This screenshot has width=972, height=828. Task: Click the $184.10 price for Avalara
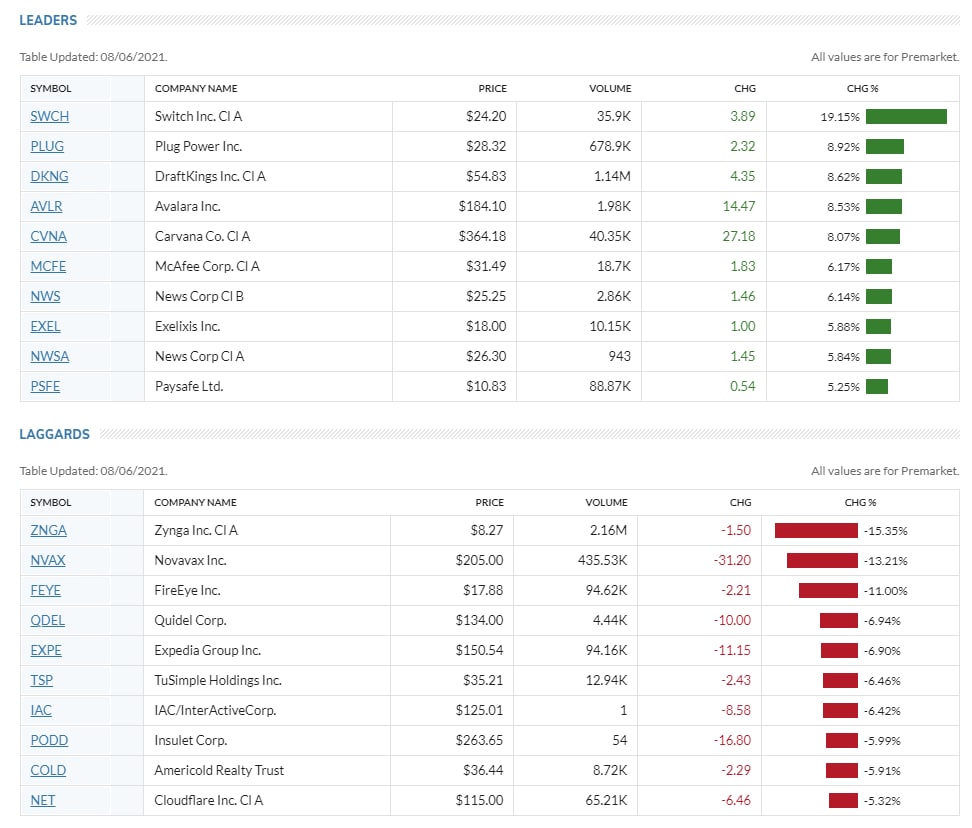click(482, 206)
